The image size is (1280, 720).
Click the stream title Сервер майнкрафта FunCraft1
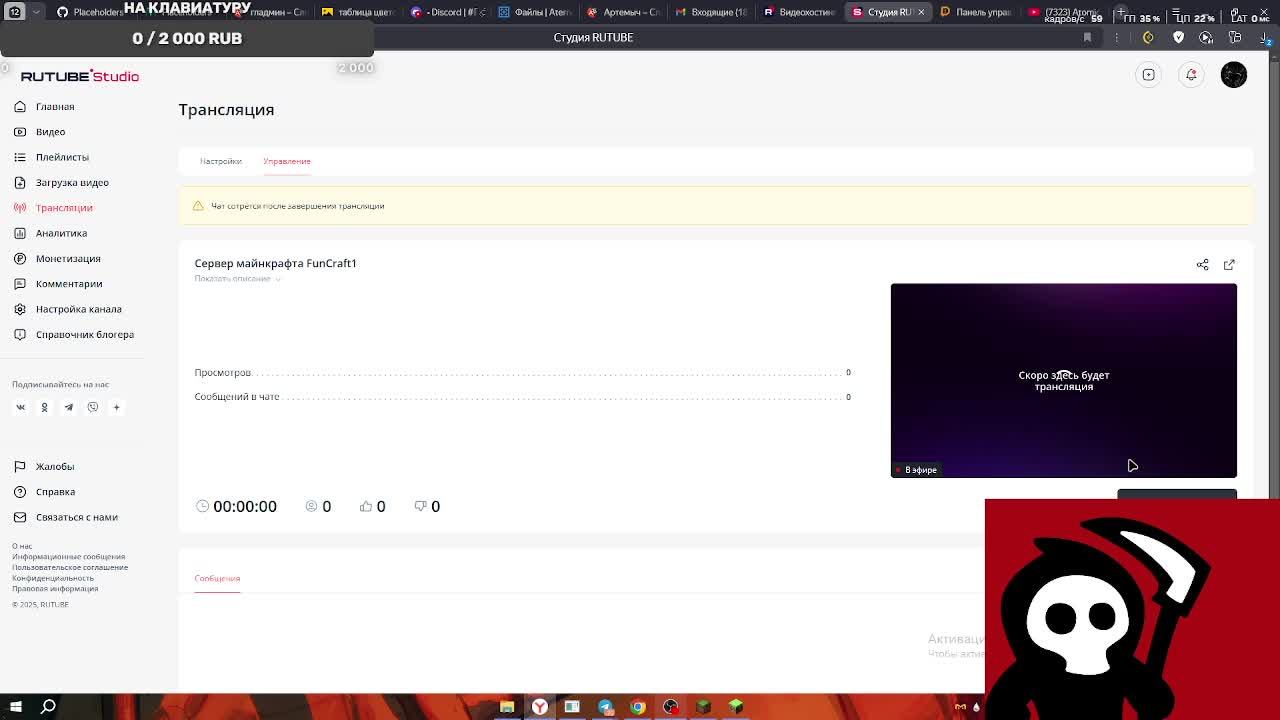click(275, 263)
